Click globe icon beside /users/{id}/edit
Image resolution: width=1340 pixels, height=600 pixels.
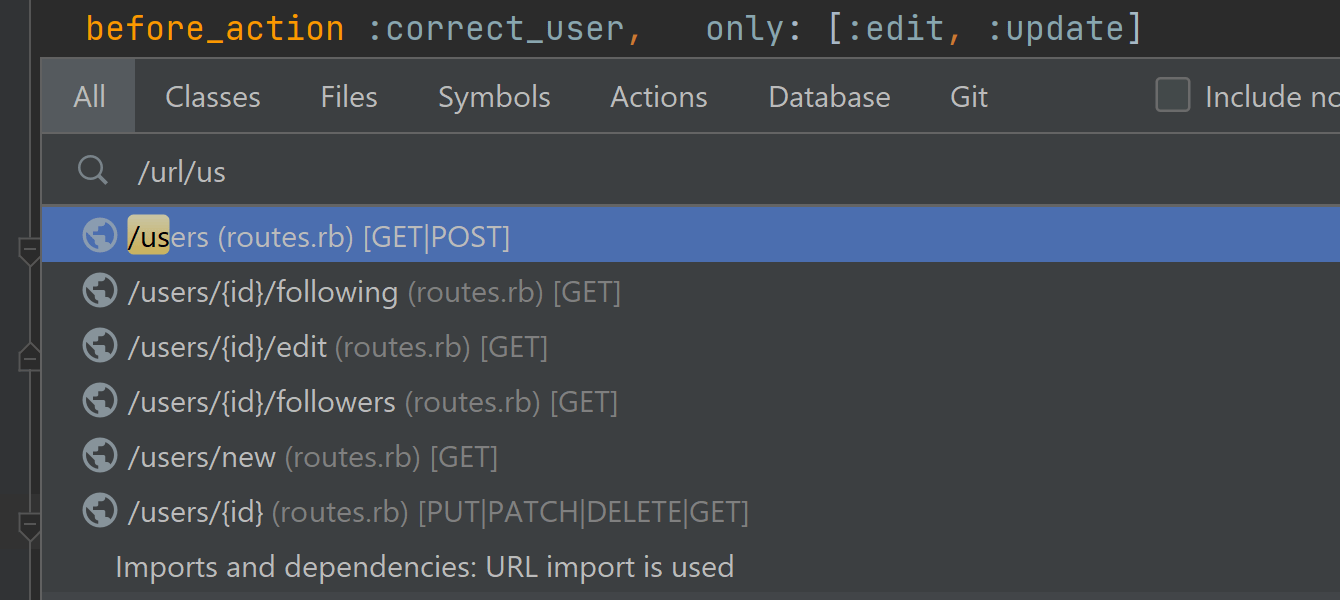tap(100, 346)
